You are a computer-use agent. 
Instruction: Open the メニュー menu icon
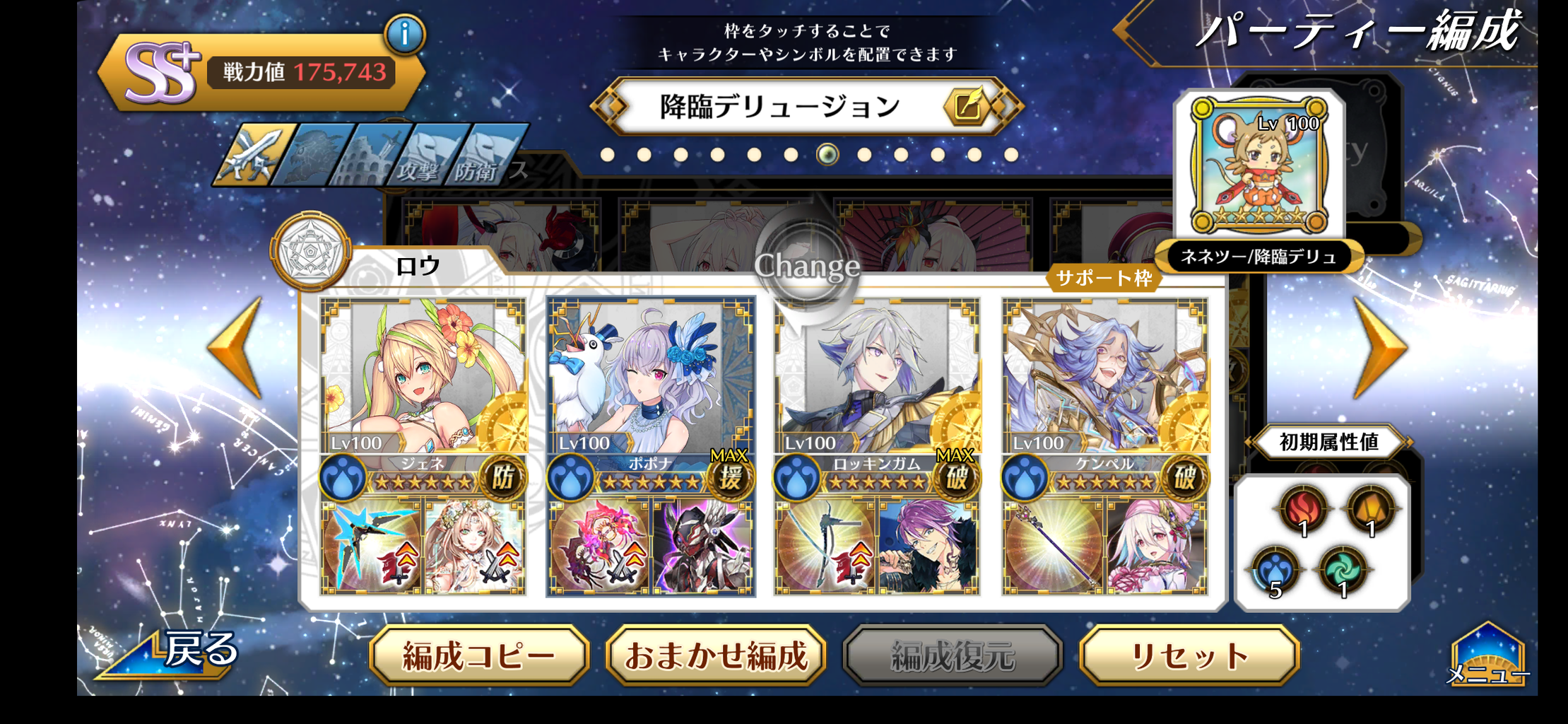(x=1488, y=655)
